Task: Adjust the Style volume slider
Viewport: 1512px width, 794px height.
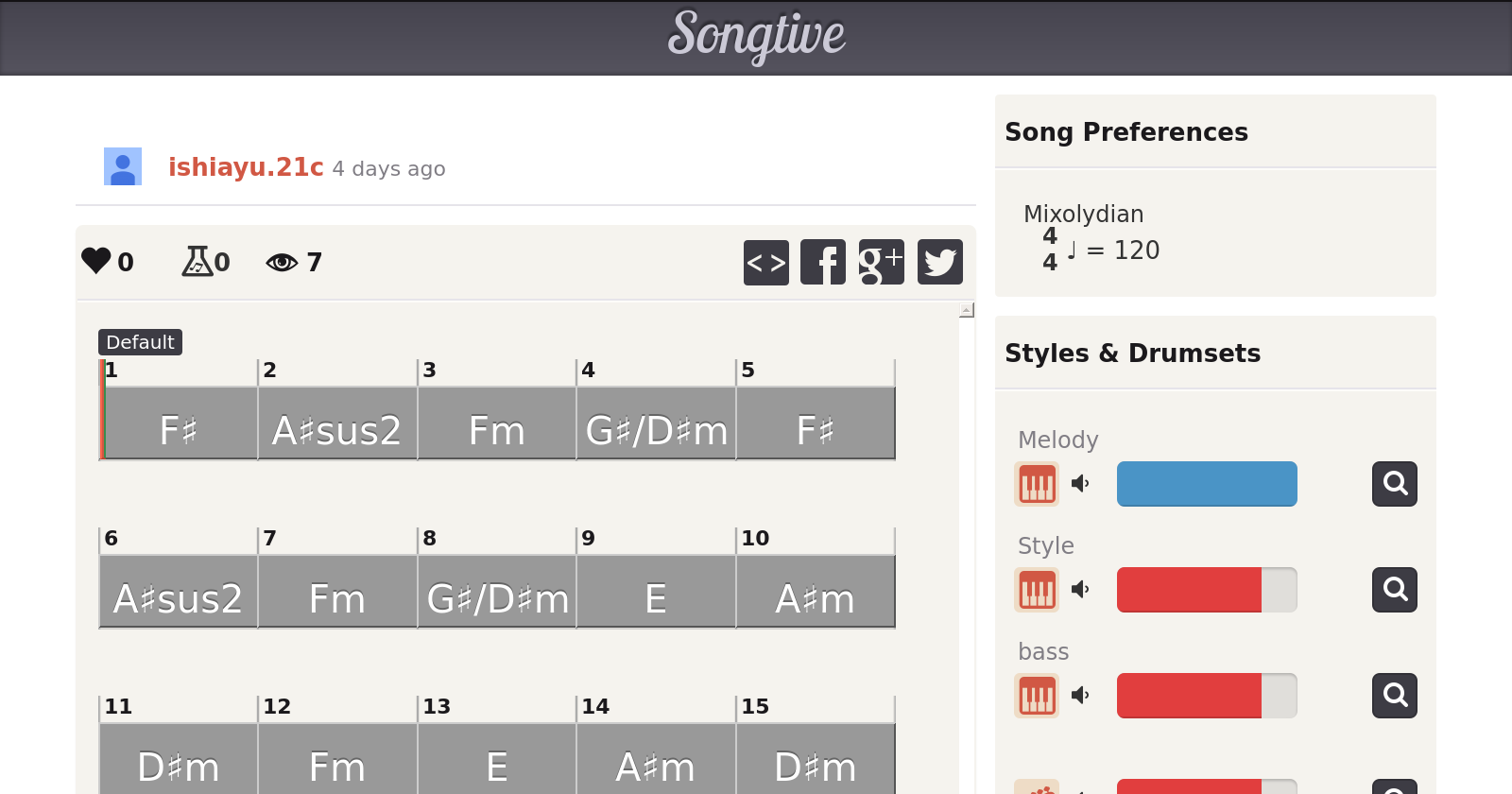Action: click(x=1207, y=590)
